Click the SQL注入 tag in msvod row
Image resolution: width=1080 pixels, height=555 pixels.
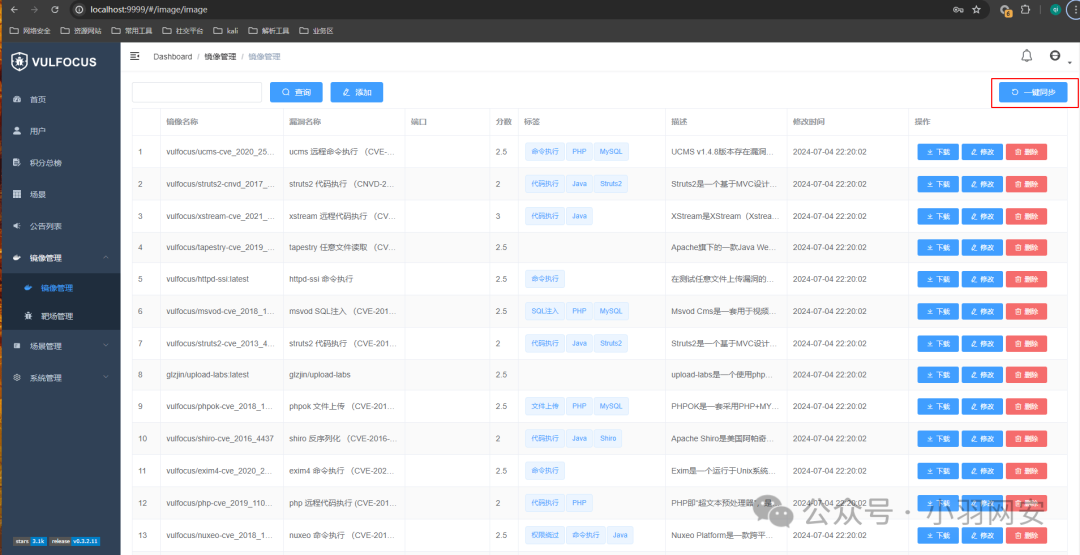[545, 311]
